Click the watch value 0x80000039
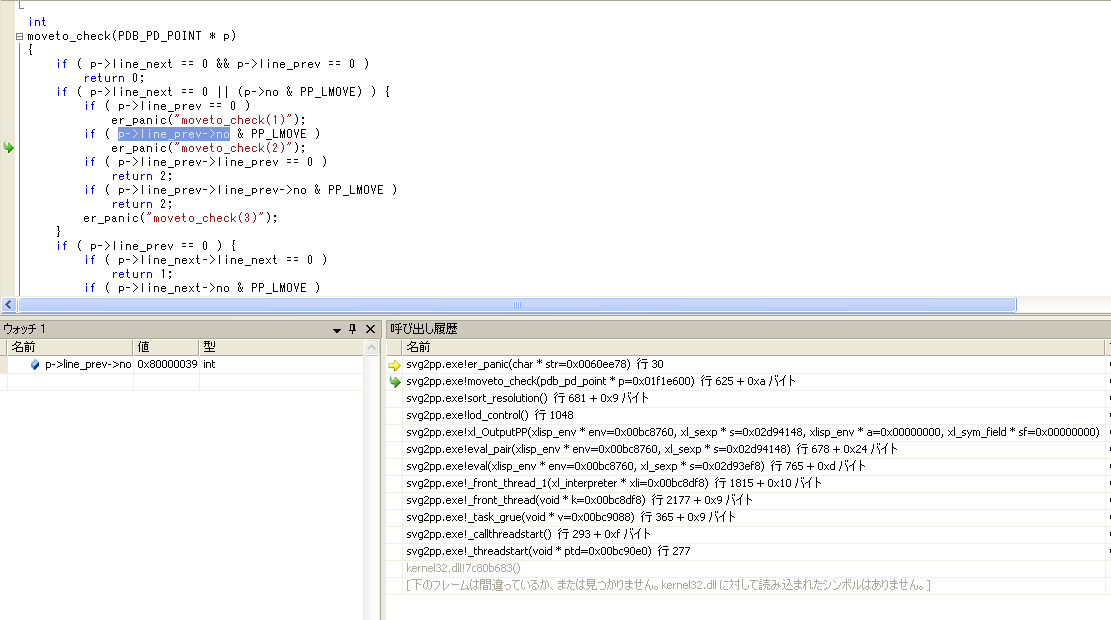The height and width of the screenshot is (620, 1111). click(167, 364)
